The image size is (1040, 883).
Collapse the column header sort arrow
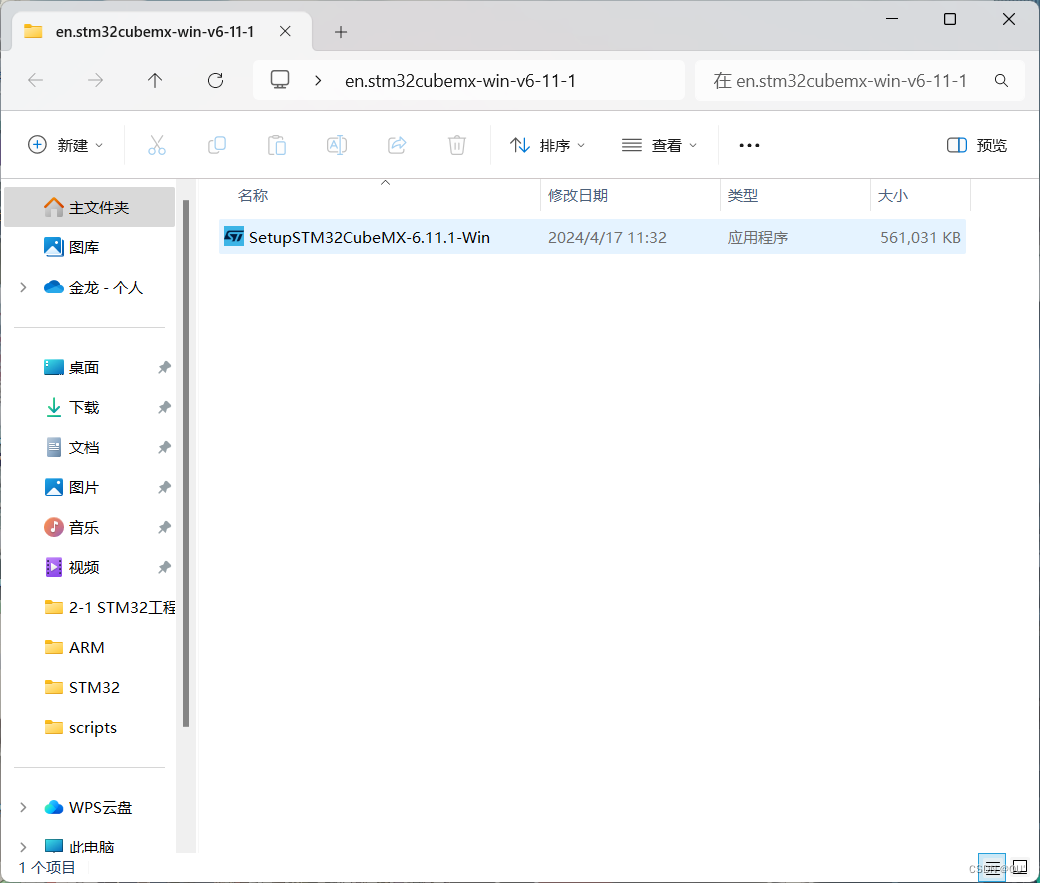tap(385, 182)
